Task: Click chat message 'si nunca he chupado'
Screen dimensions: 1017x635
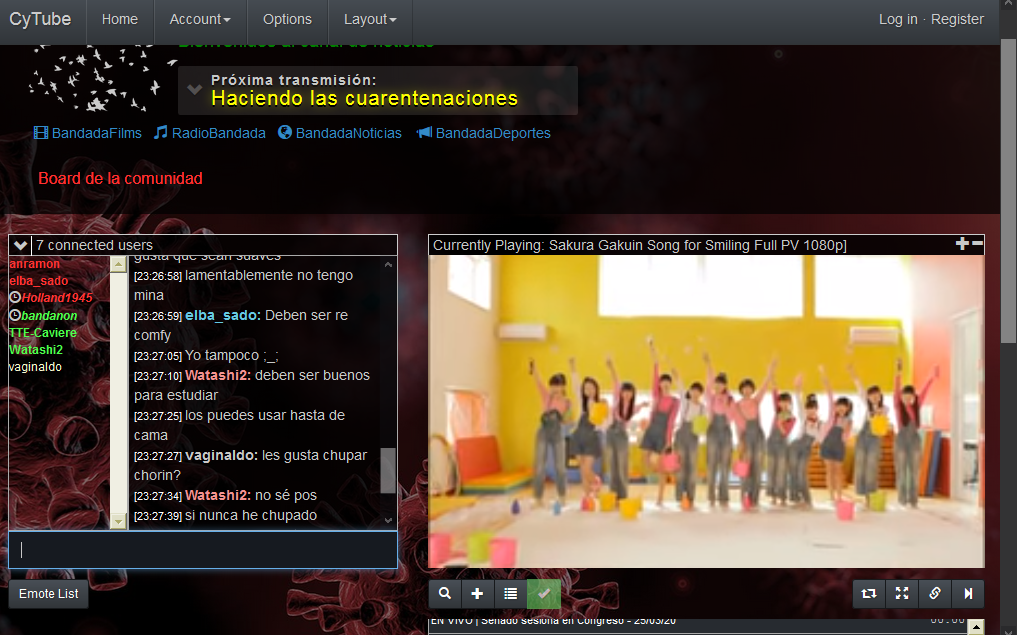Action: coord(251,516)
